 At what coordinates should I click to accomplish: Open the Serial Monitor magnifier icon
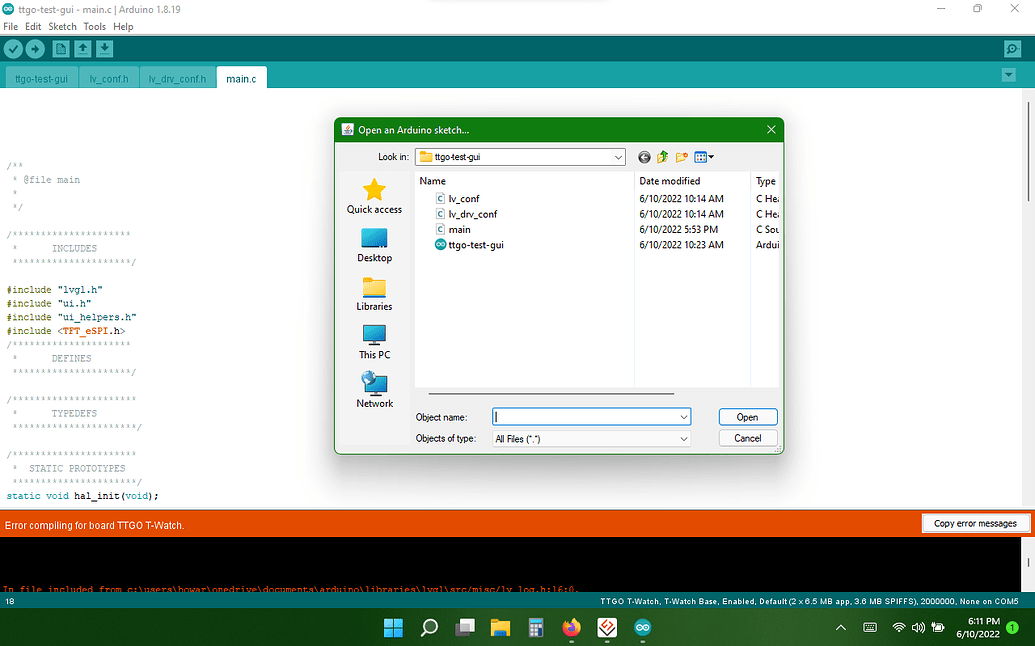click(1012, 49)
